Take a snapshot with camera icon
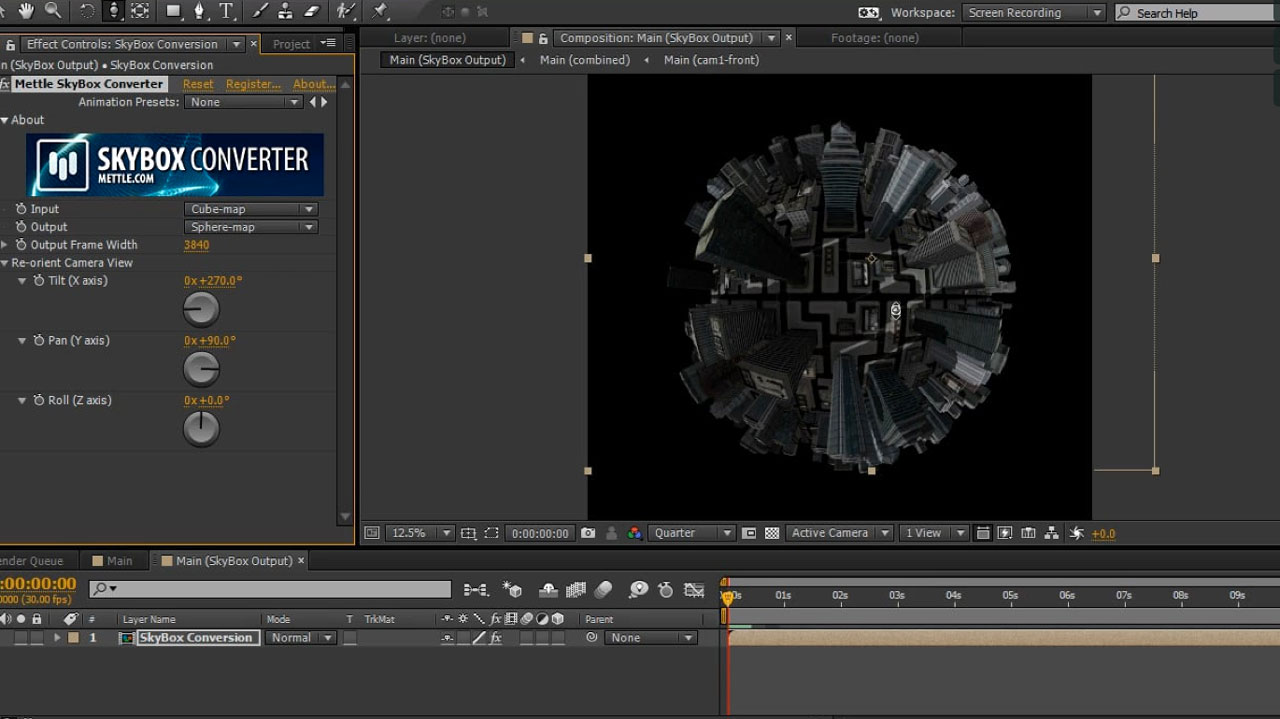The height and width of the screenshot is (719, 1280). tap(588, 533)
